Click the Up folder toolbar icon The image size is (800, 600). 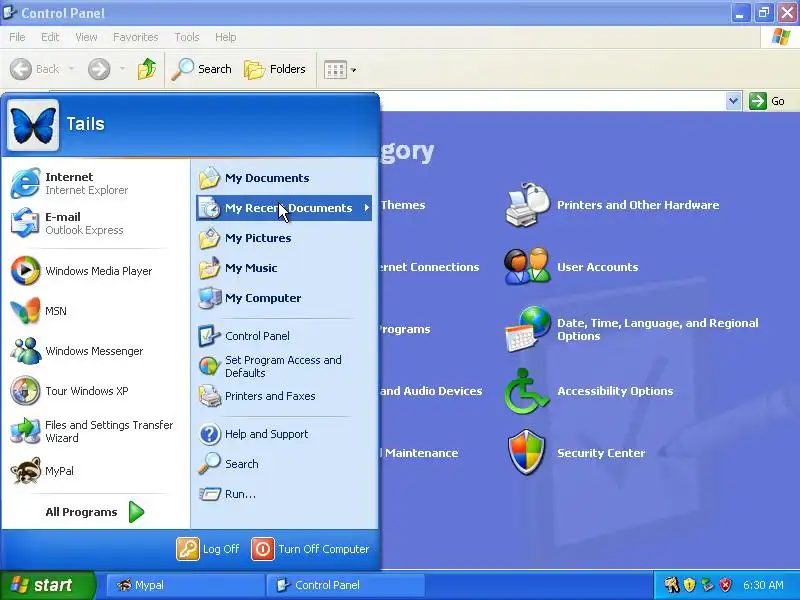tap(147, 69)
